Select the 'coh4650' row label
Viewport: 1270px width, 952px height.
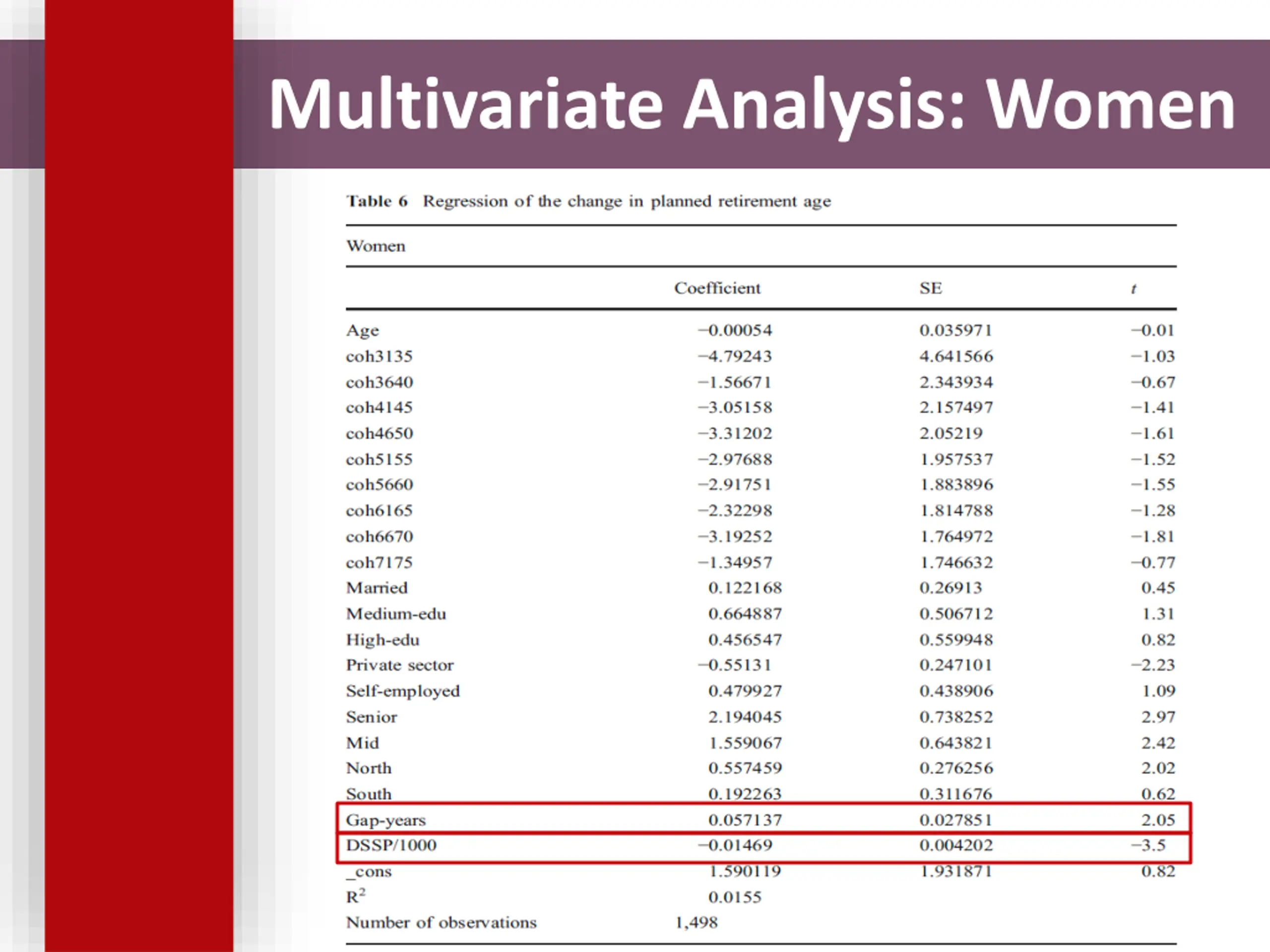tap(379, 433)
